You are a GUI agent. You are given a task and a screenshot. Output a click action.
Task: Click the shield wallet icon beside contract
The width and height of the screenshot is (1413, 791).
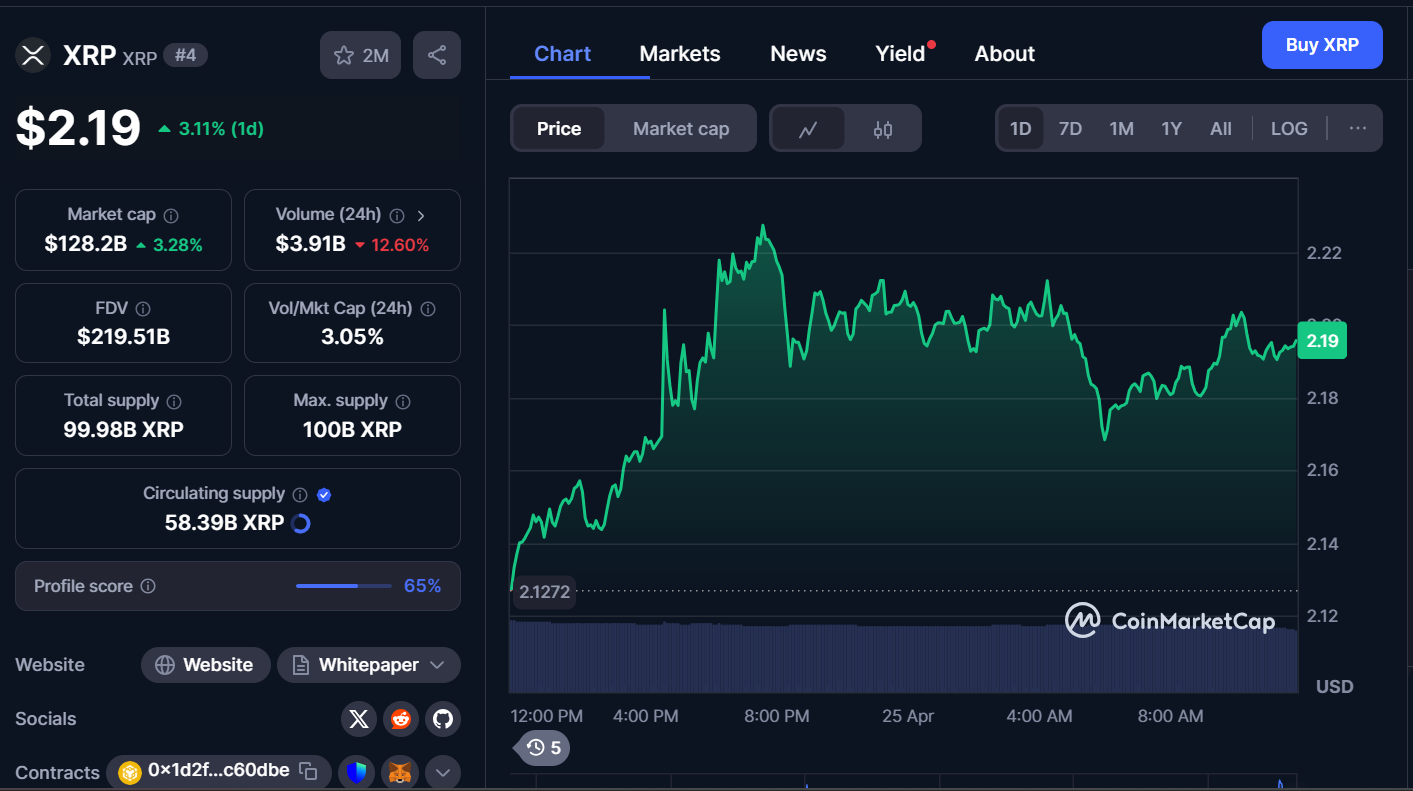tap(357, 772)
